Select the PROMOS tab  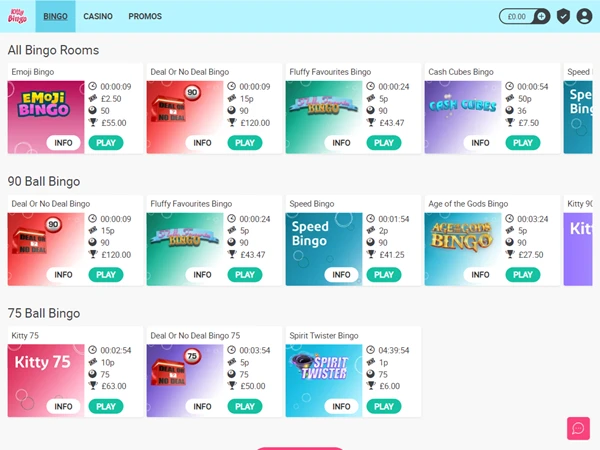point(145,16)
